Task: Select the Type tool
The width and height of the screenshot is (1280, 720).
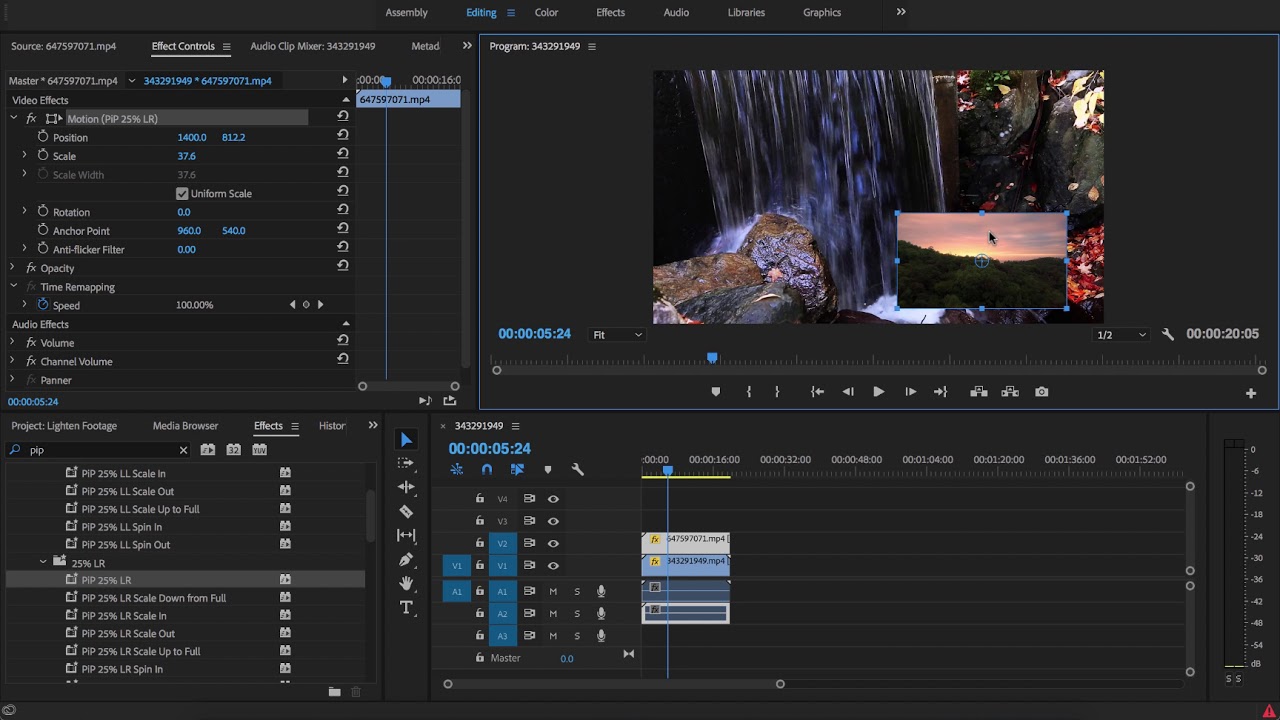Action: pyautogui.click(x=406, y=607)
